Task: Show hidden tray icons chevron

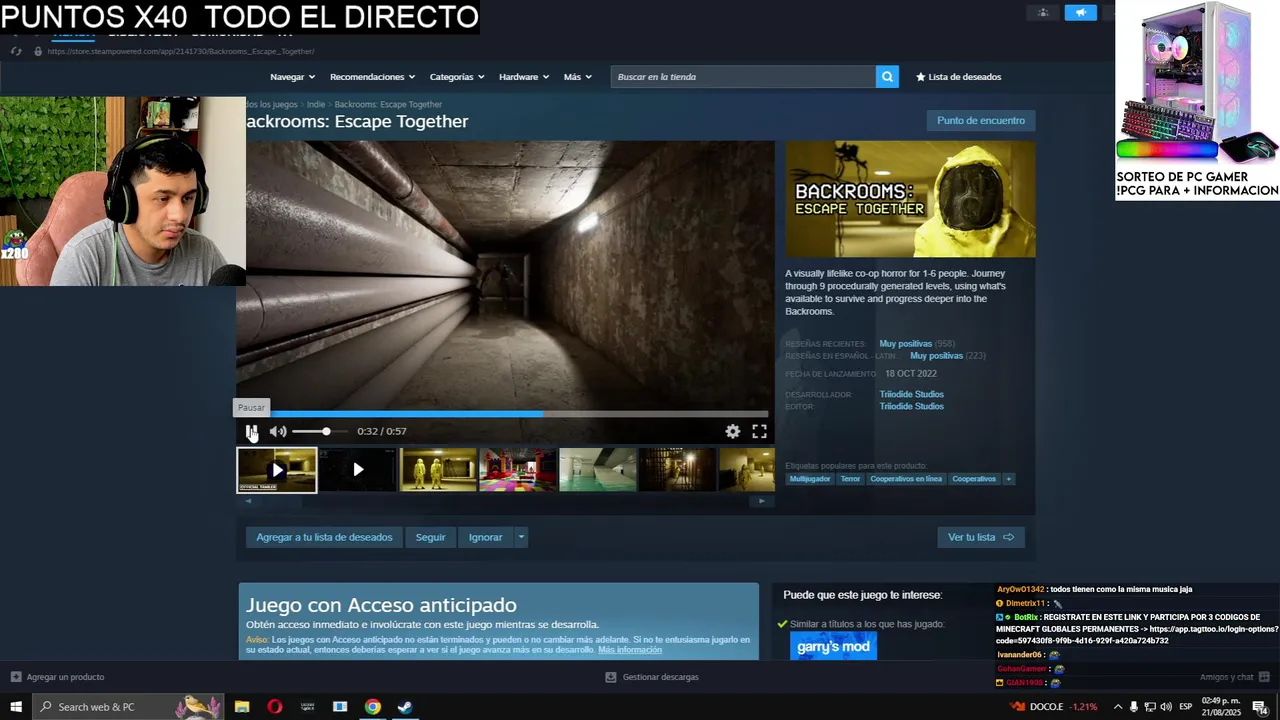Action: (x=1118, y=707)
